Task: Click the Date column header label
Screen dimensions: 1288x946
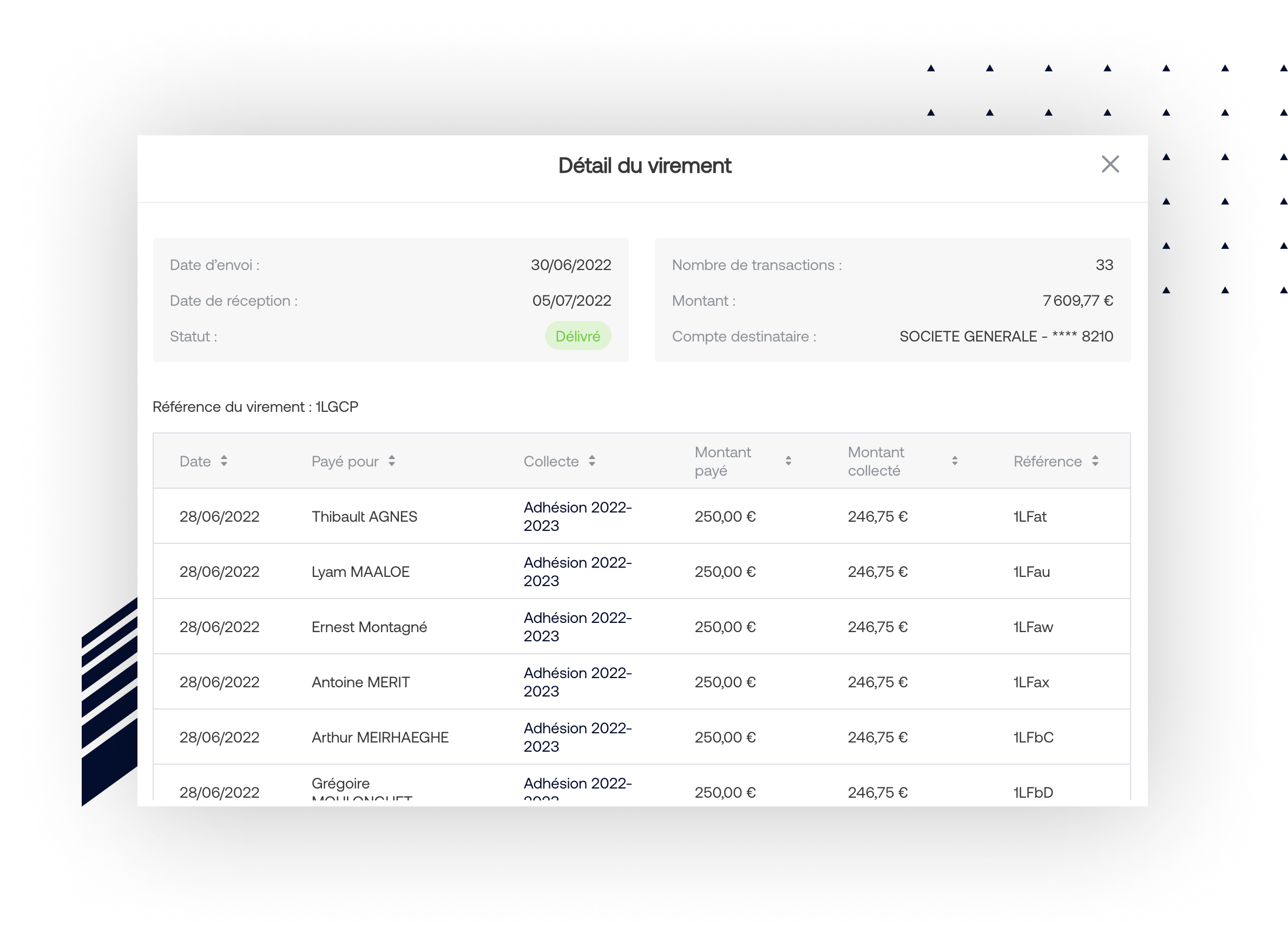Action: (195, 461)
